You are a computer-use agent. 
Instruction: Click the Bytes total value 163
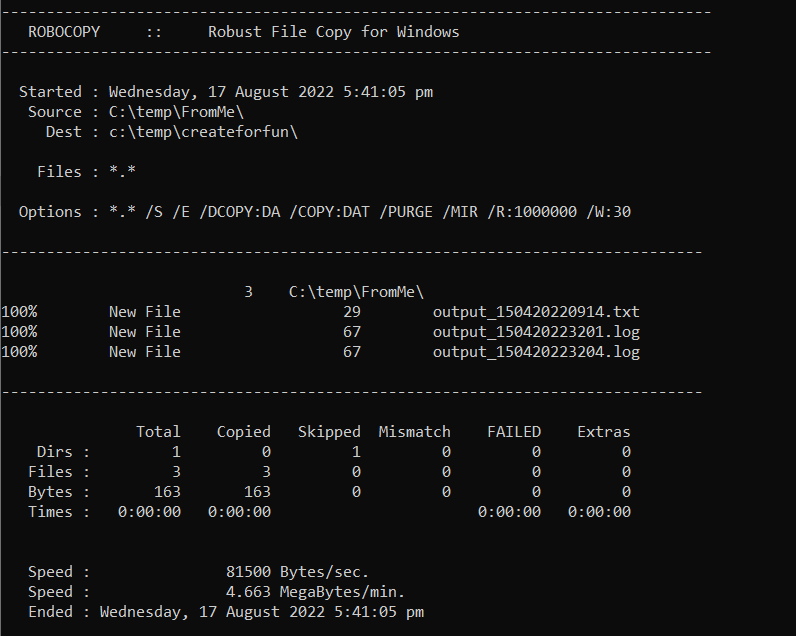(x=167, y=492)
